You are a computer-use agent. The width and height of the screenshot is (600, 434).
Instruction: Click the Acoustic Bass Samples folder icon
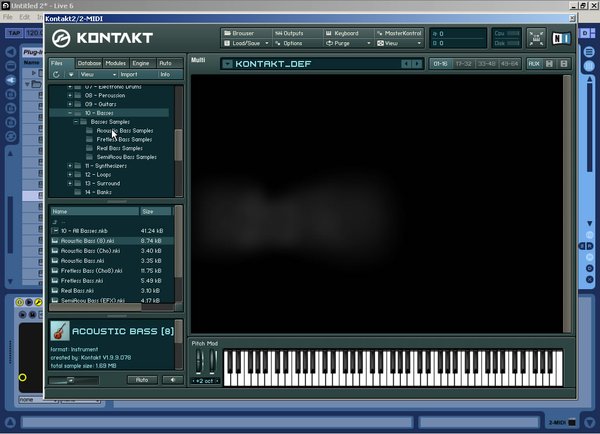[x=90, y=131]
